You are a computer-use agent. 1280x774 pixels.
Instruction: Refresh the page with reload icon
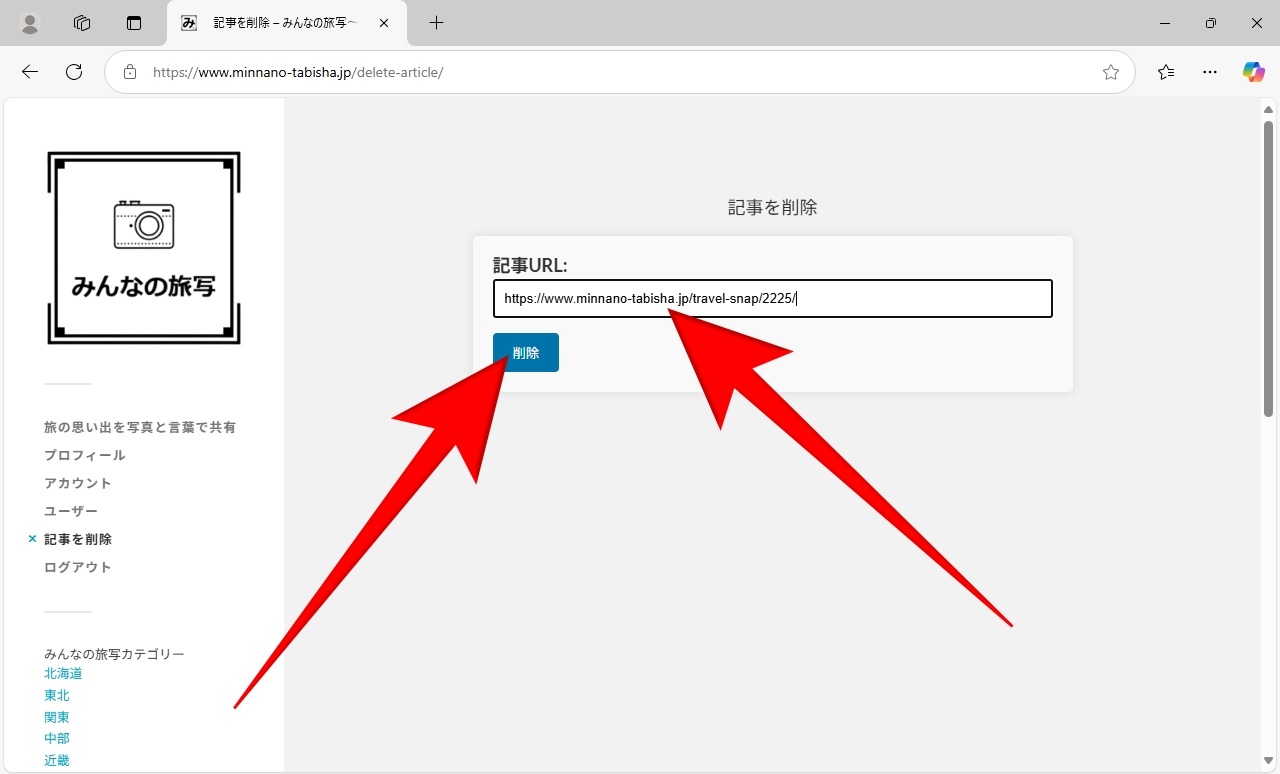tap(74, 72)
